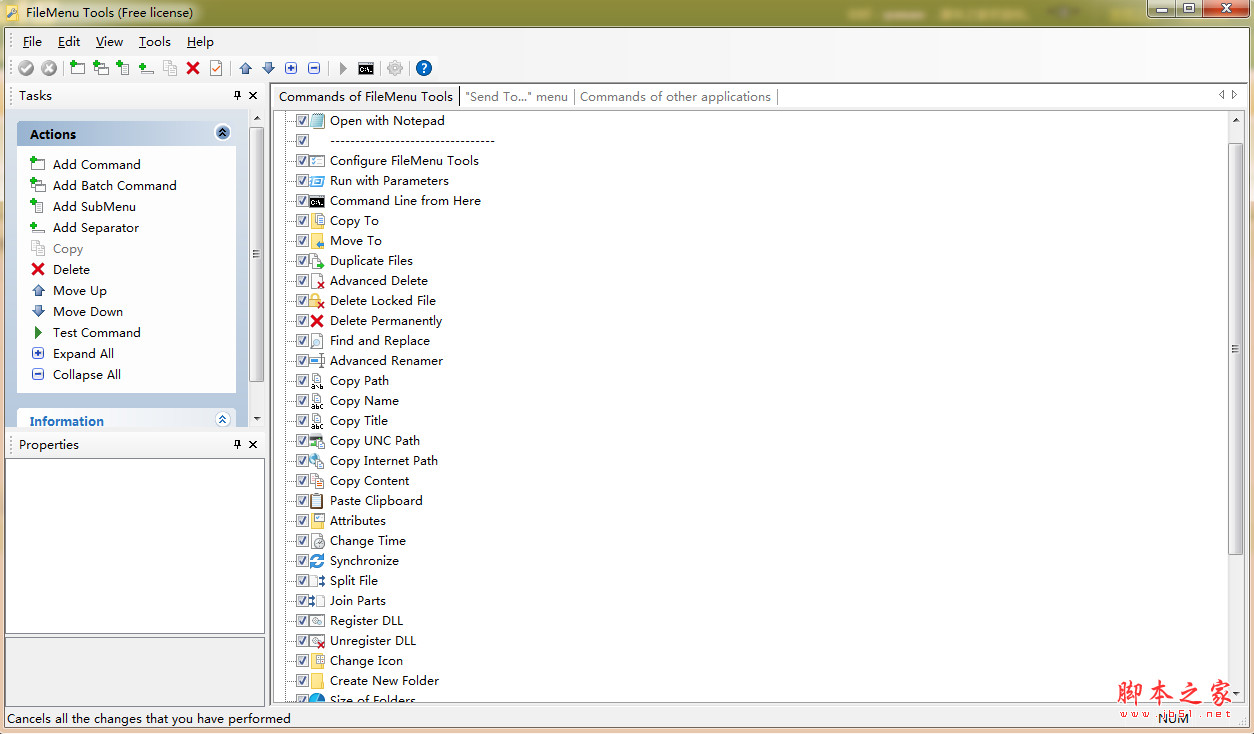Click the command prompt toolbar icon
The image size is (1254, 734).
366,68
